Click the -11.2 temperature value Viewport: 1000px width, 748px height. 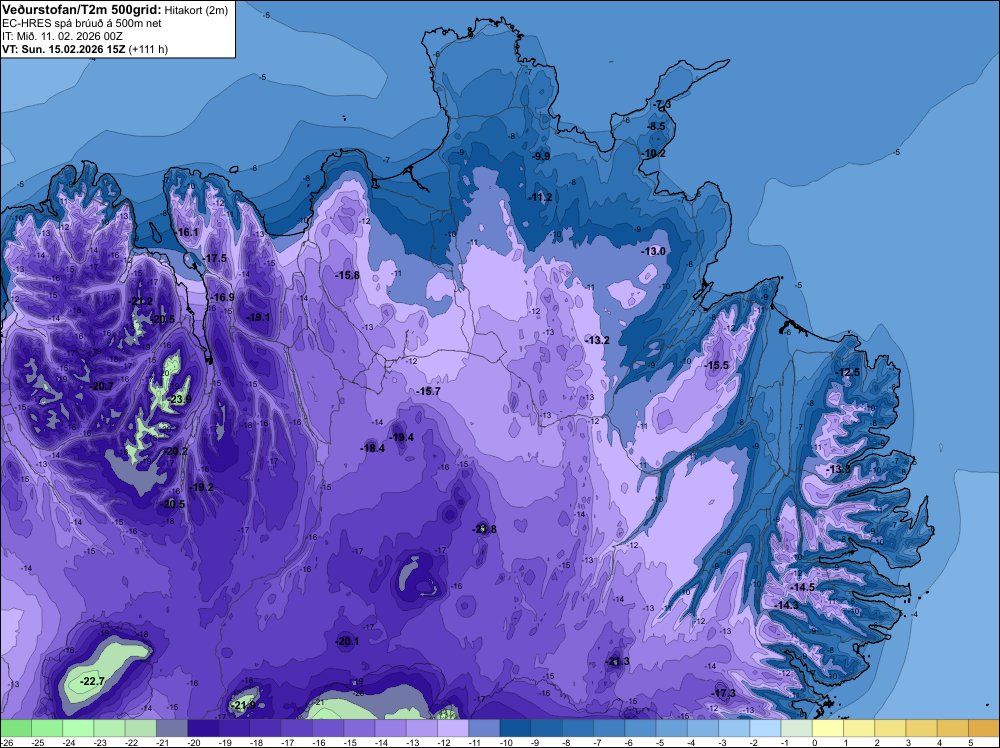[540, 198]
